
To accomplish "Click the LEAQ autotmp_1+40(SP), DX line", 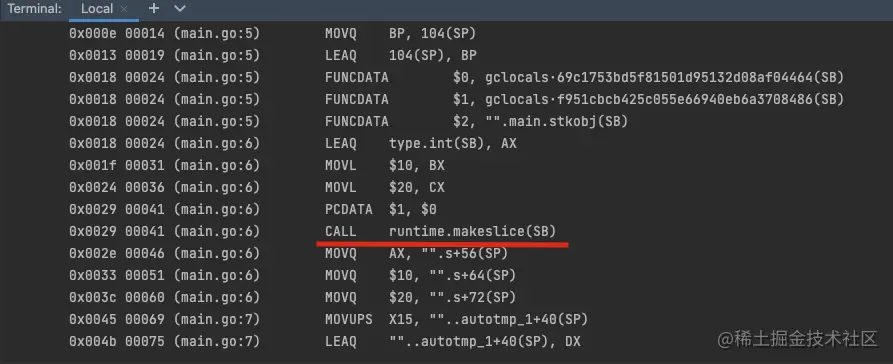I will click(452, 342).
